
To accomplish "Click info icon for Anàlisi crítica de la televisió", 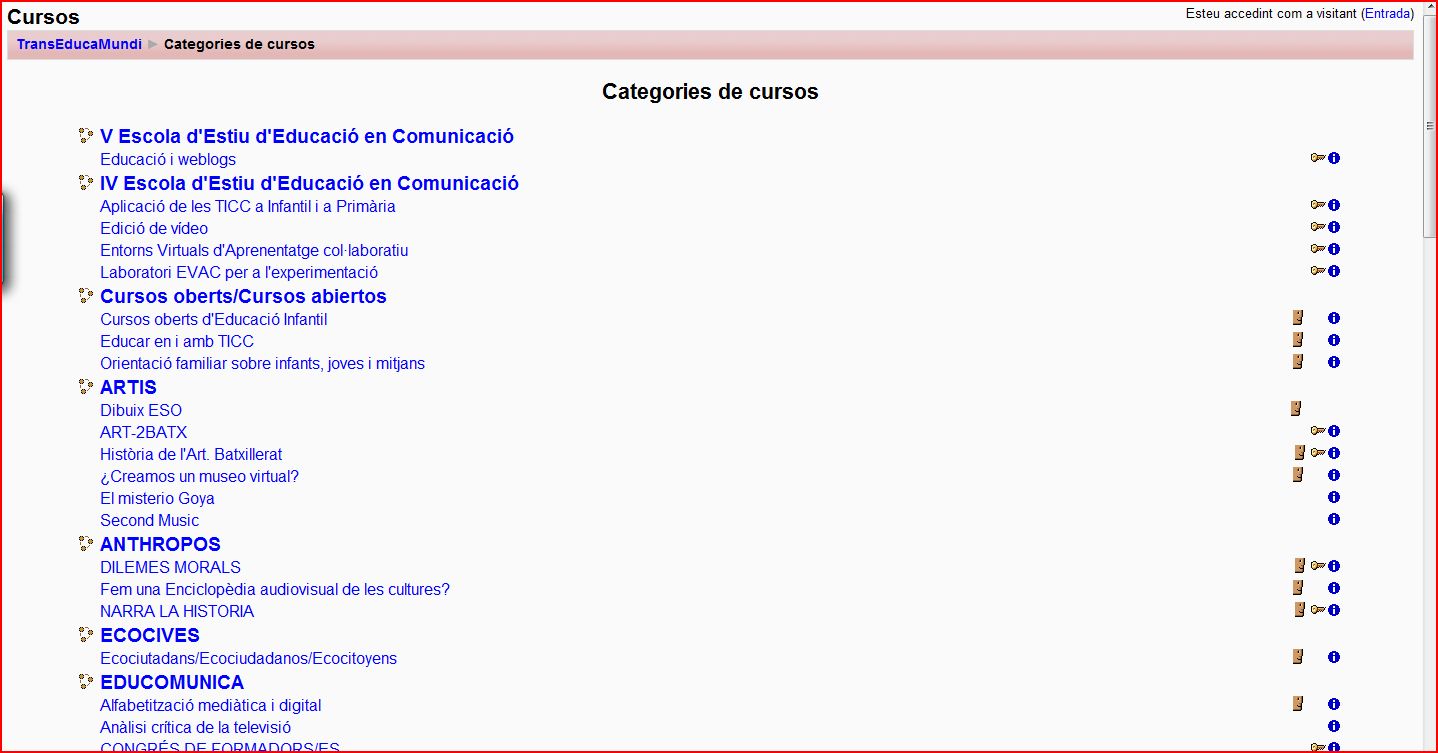I will (x=1333, y=727).
